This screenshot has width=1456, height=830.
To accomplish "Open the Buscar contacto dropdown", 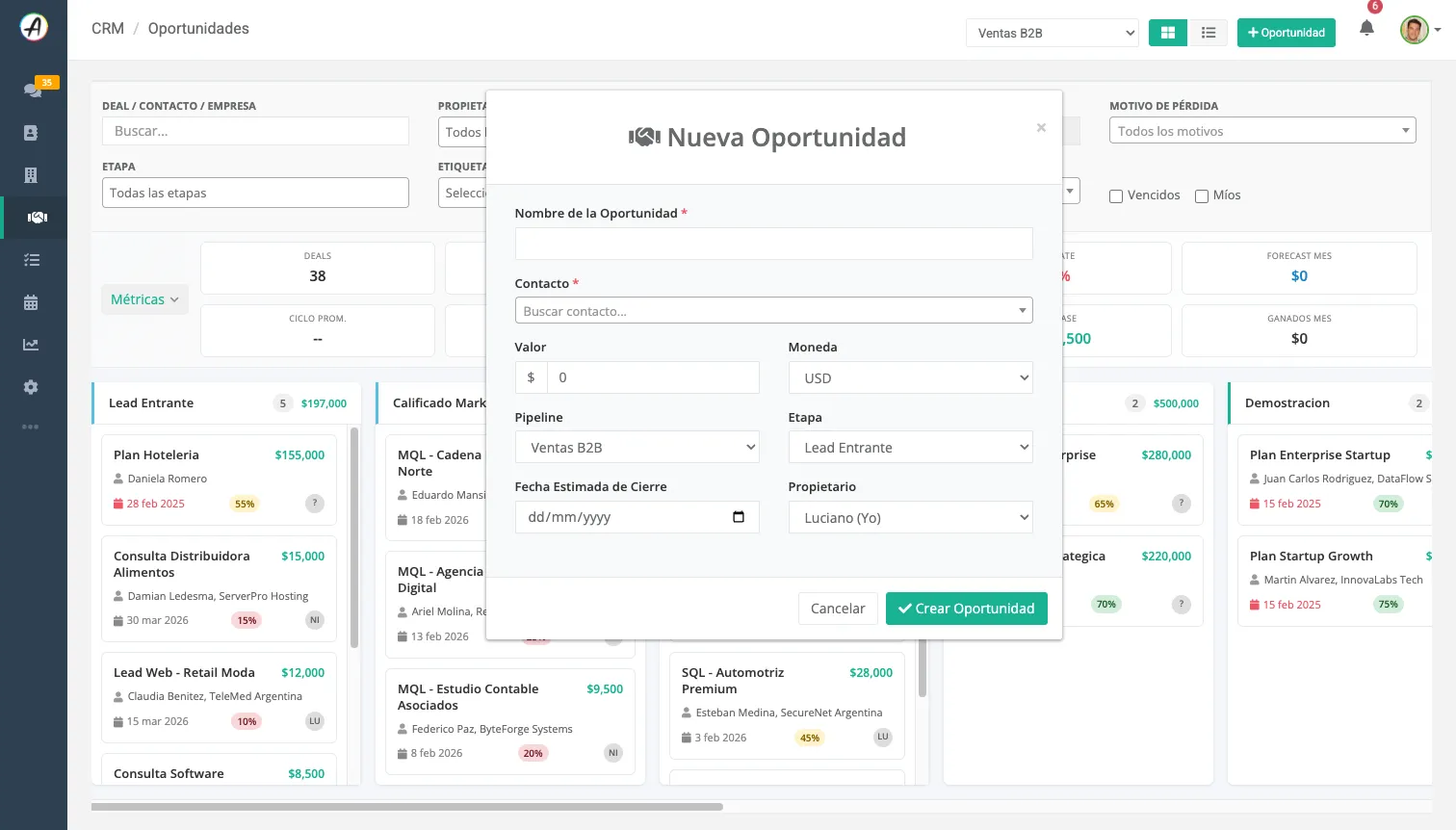I will pyautogui.click(x=773, y=311).
